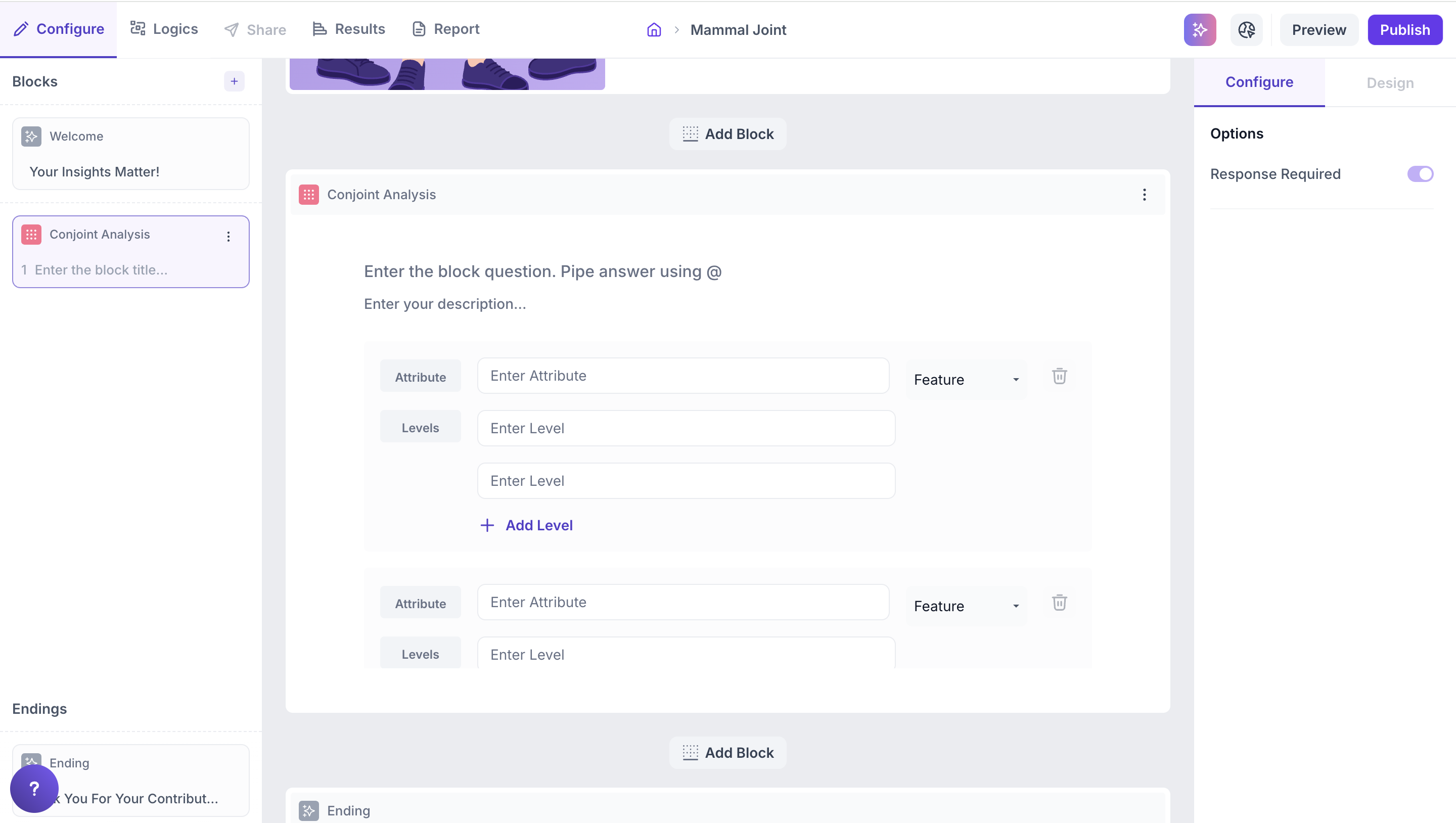Switch to the Logics tab
This screenshot has width=1456, height=823.
(x=164, y=29)
